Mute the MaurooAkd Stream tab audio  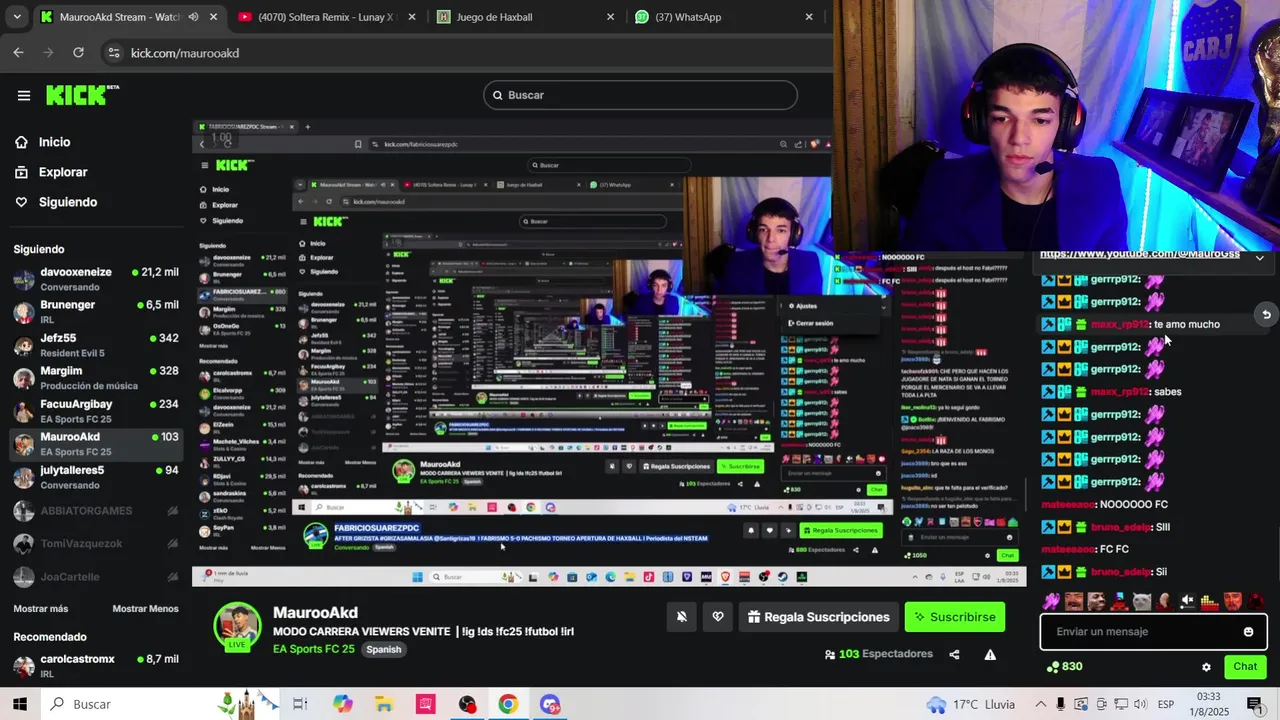click(x=193, y=17)
